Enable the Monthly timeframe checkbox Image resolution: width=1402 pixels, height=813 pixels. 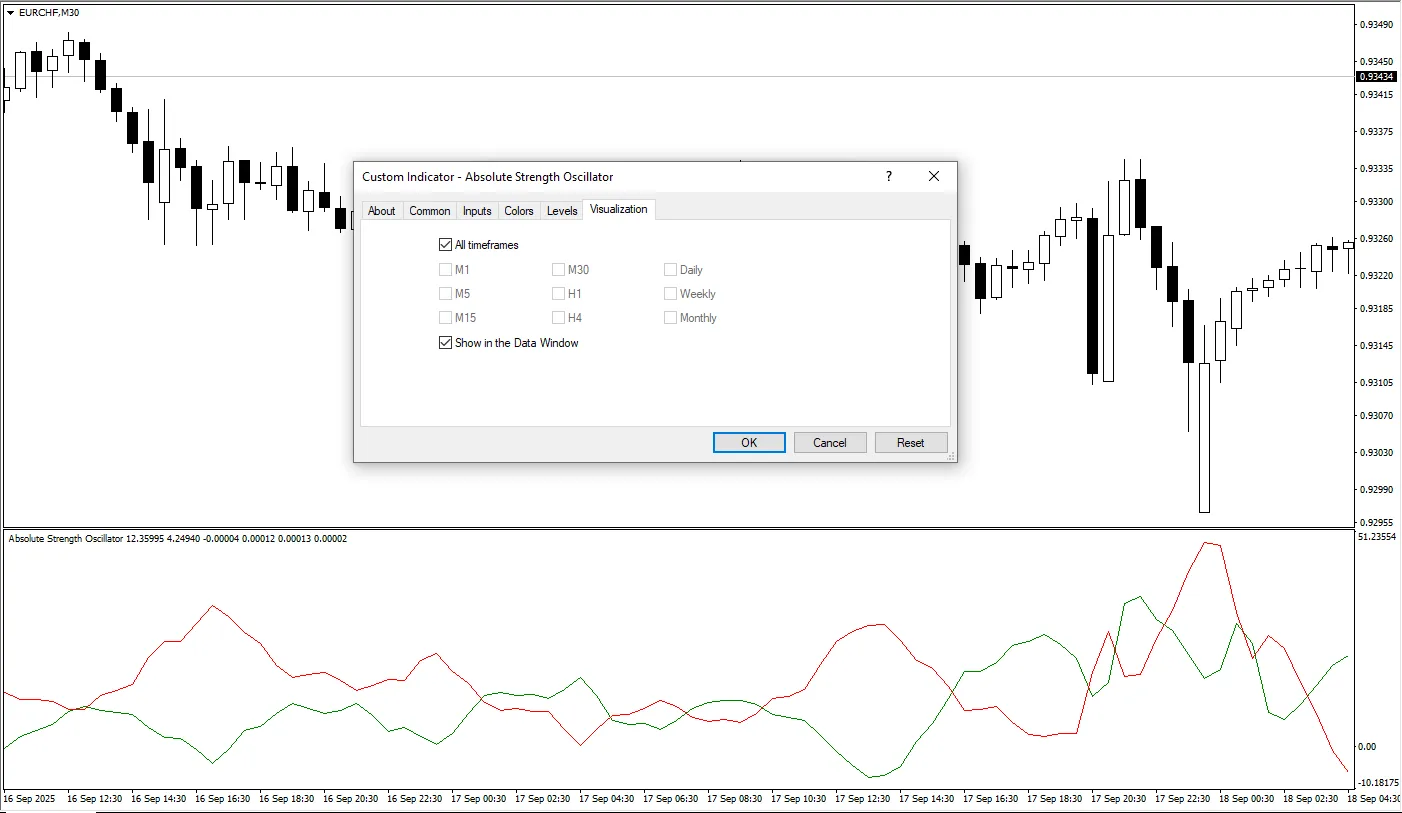point(670,317)
